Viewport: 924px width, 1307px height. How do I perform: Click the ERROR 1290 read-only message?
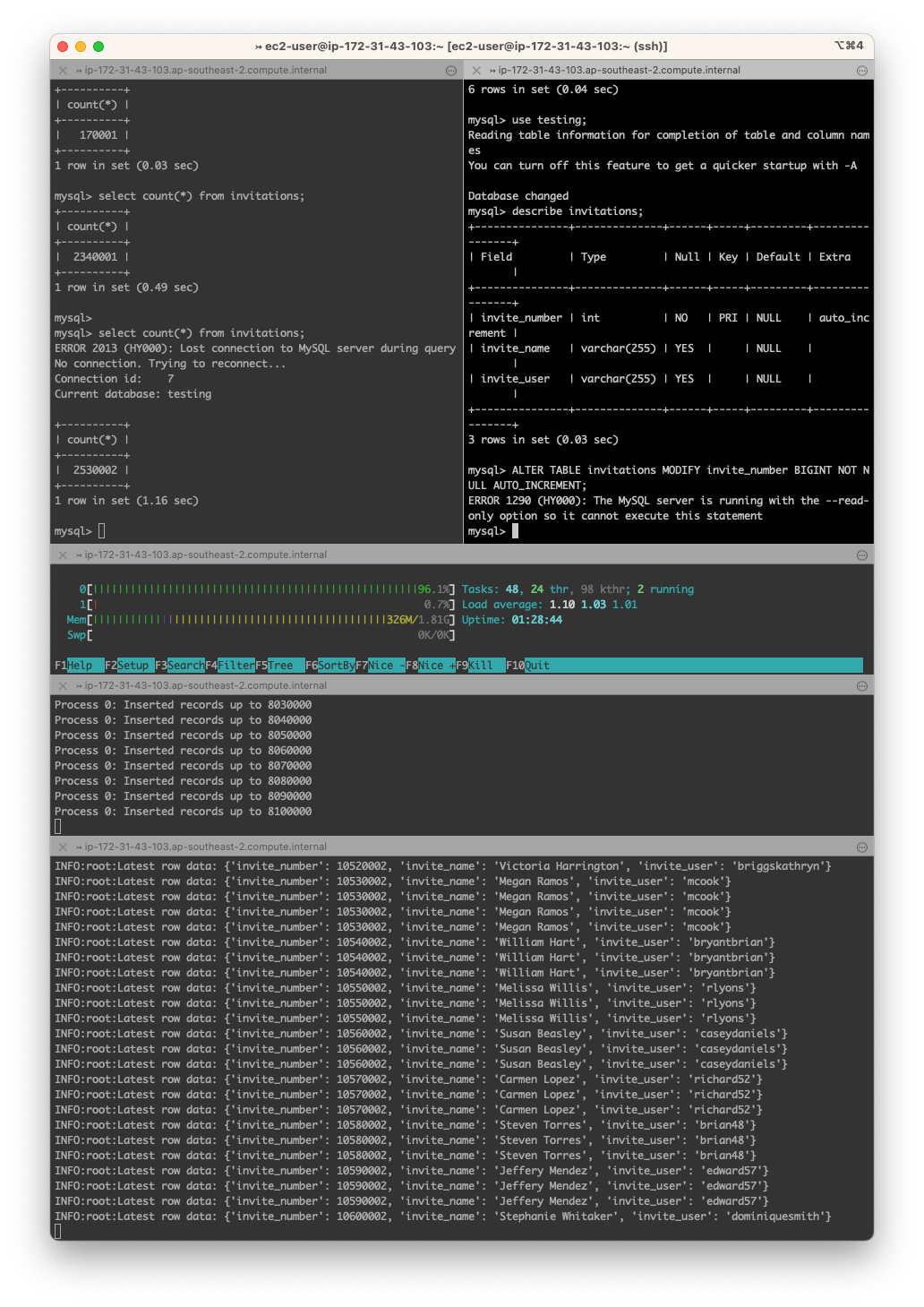point(669,508)
